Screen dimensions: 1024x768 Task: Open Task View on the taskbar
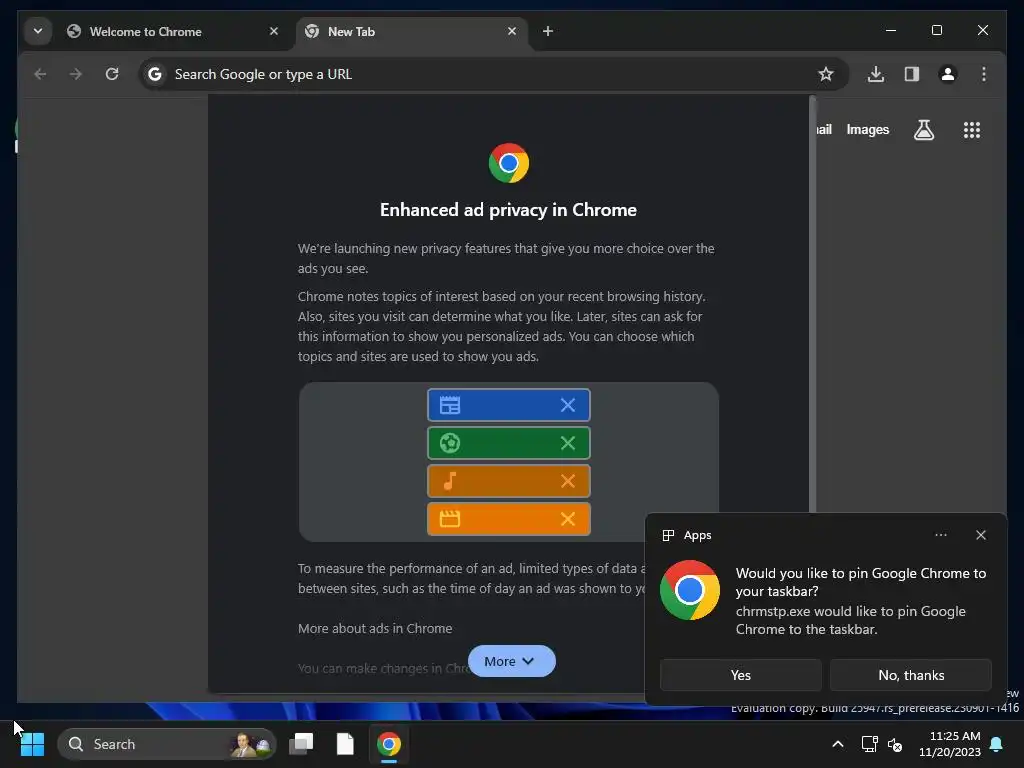302,744
